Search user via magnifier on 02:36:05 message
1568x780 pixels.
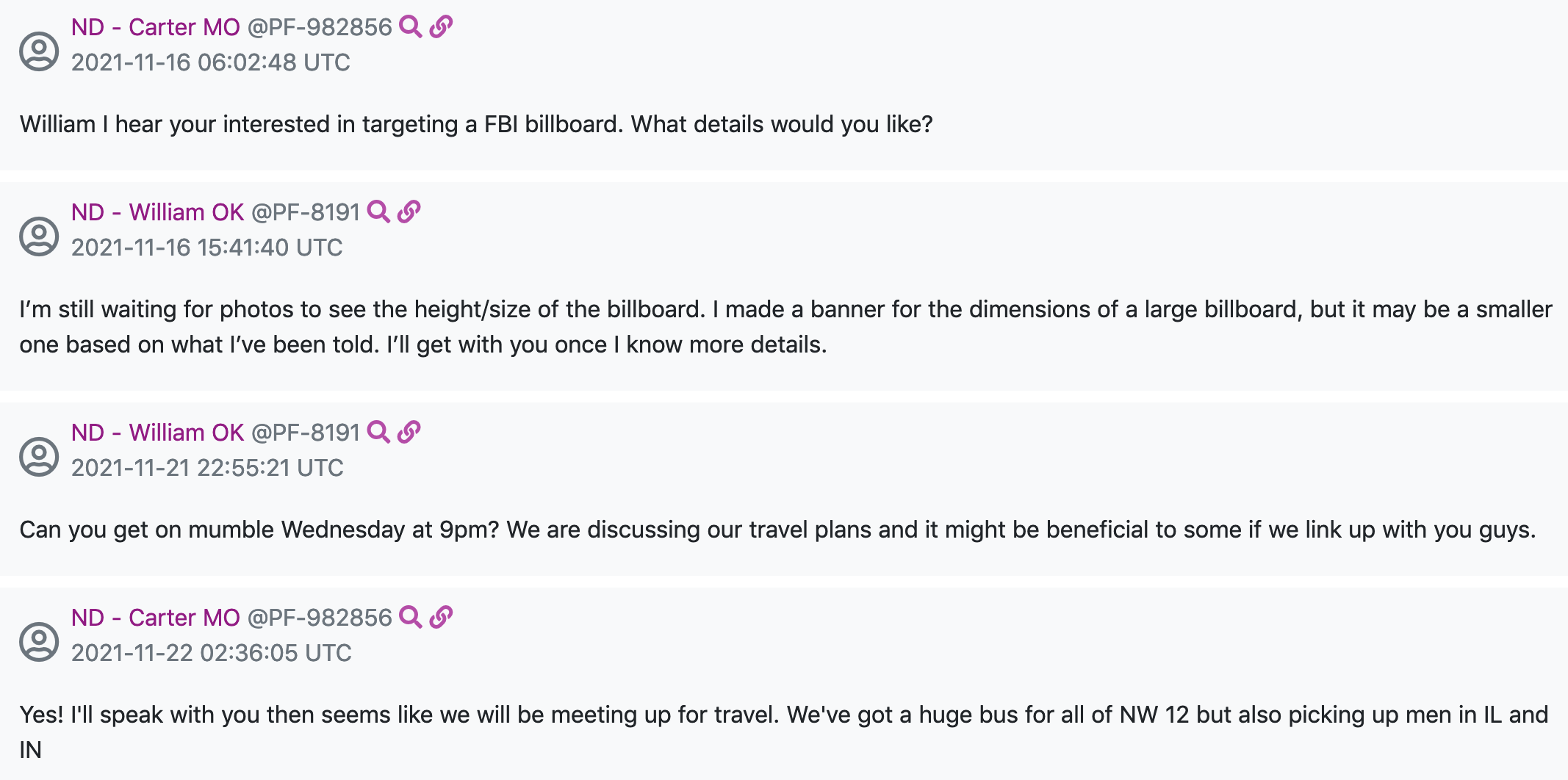pos(410,618)
